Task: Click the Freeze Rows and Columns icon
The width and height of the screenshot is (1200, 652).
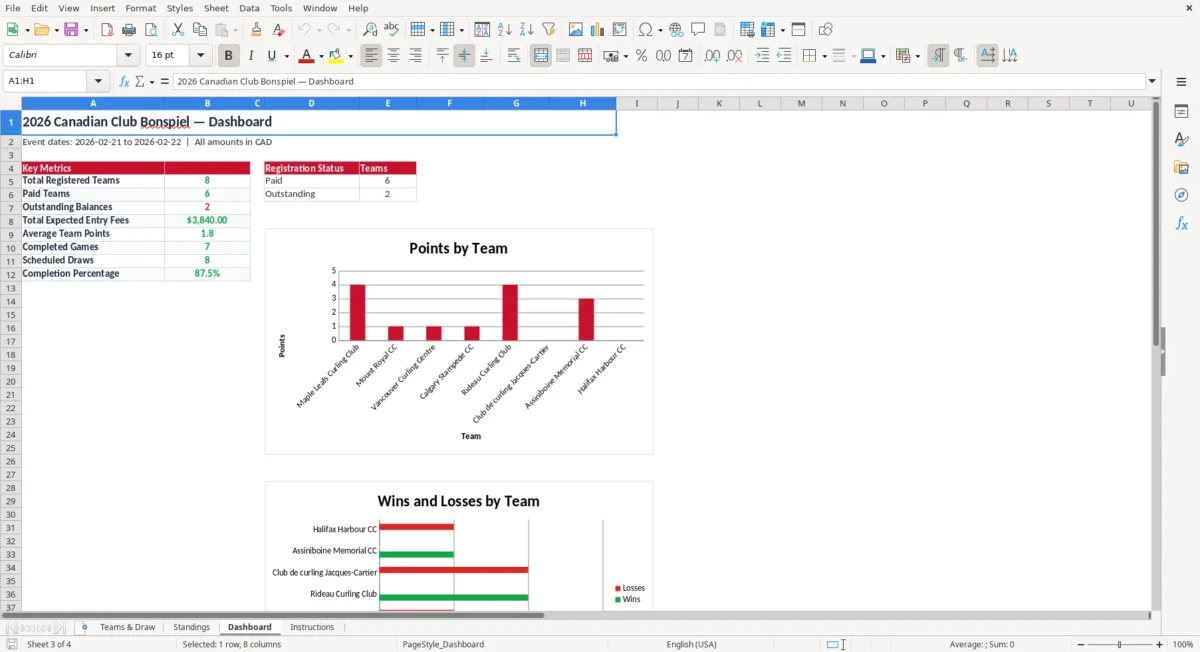Action: [x=768, y=29]
